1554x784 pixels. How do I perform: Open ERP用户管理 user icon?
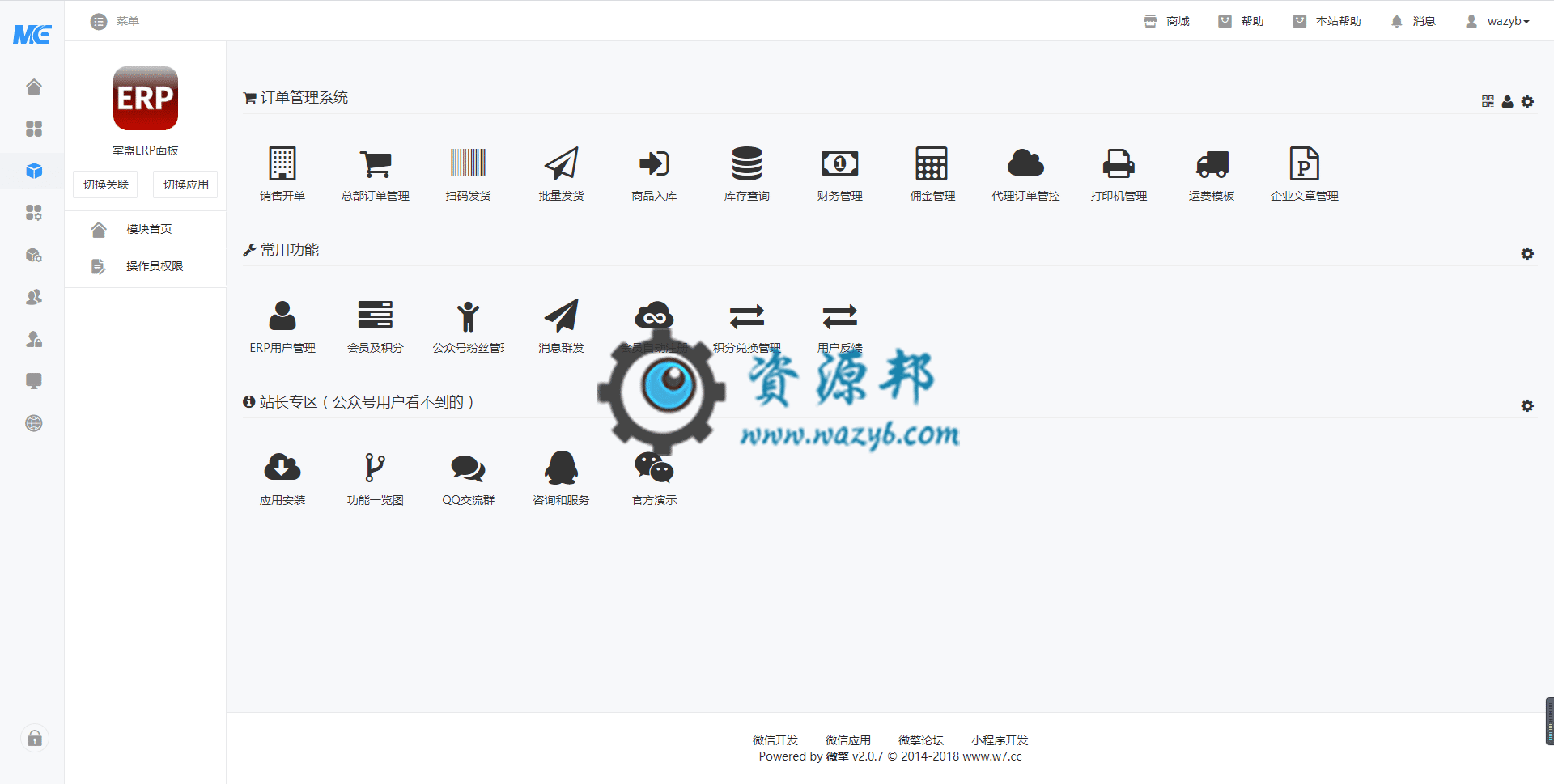click(x=282, y=316)
